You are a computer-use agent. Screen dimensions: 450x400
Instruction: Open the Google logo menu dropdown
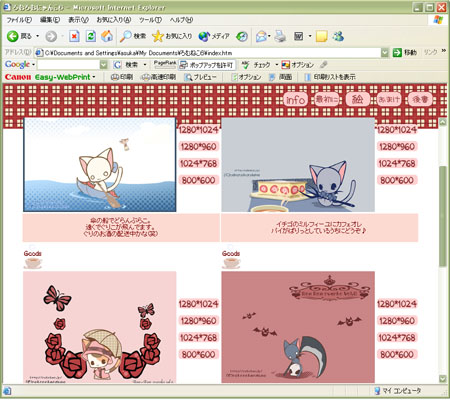click(x=34, y=64)
